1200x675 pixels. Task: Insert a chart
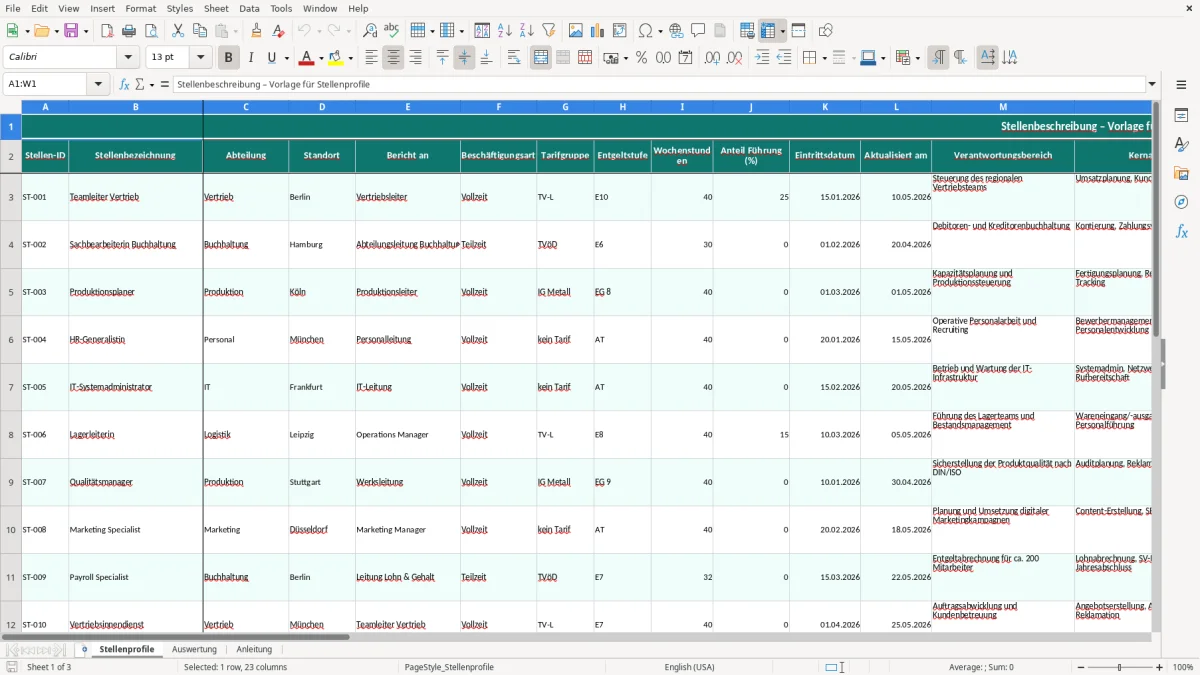pos(598,31)
